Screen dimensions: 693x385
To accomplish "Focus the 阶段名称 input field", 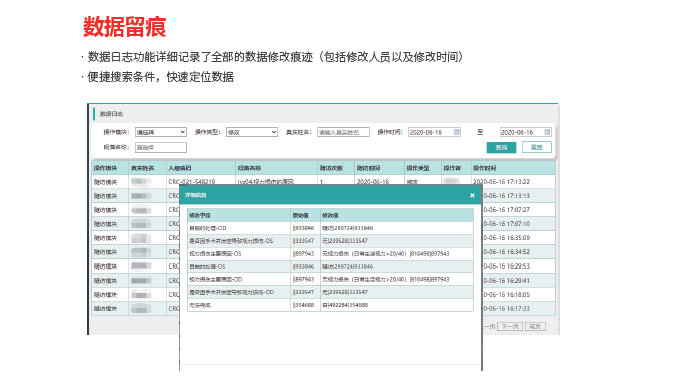I will (x=160, y=148).
